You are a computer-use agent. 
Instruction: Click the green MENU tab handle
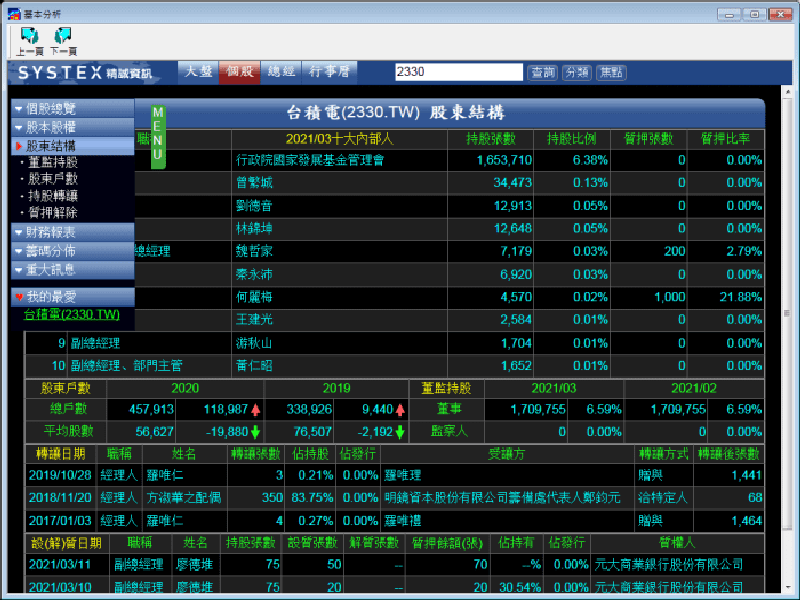click(x=158, y=136)
